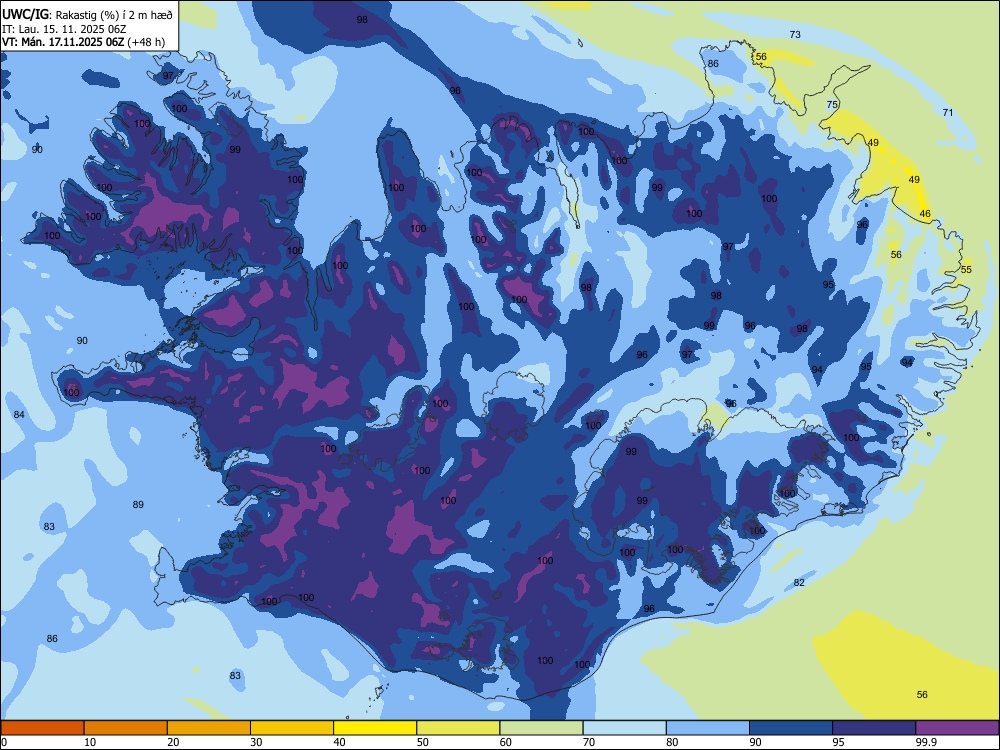Viewport: 1000px width, 750px height.
Task: Click the legend scale label '70'
Action: coord(589,742)
